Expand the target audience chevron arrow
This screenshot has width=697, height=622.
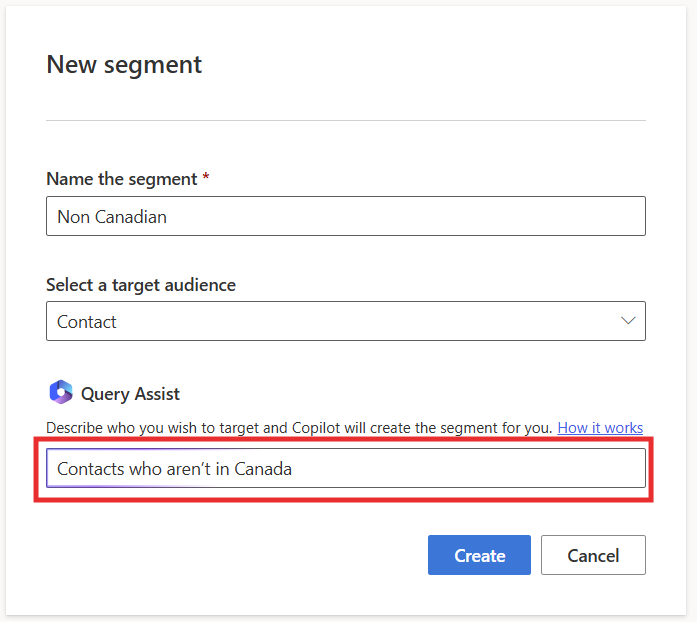pyautogui.click(x=628, y=321)
